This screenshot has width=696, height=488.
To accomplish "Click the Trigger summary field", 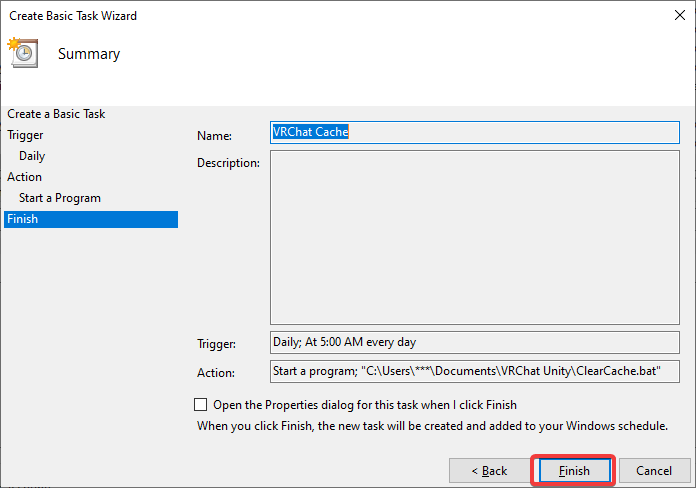I will 474,343.
